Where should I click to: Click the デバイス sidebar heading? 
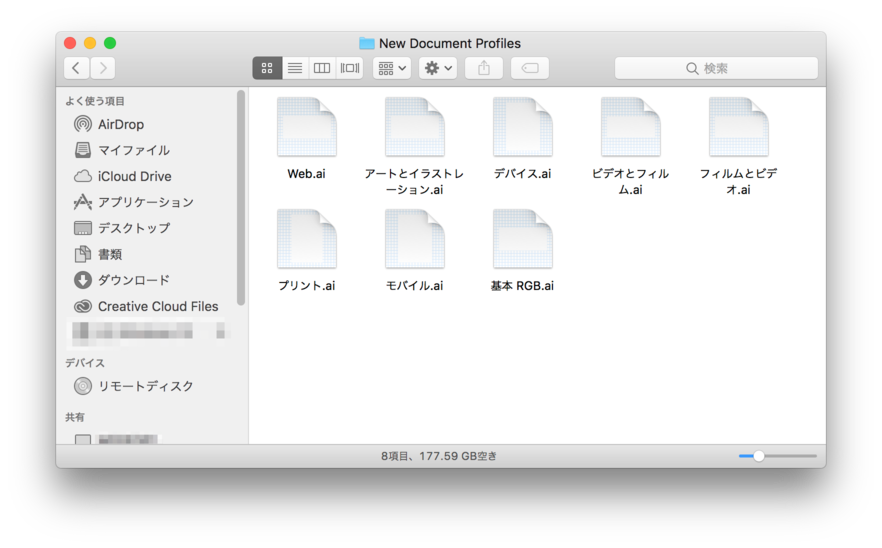point(85,363)
